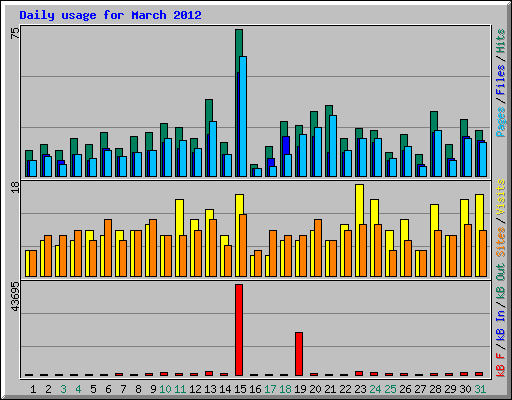The height and width of the screenshot is (400, 512).
Task: Click day label "2" on the x-axis
Action: [x=48, y=389]
